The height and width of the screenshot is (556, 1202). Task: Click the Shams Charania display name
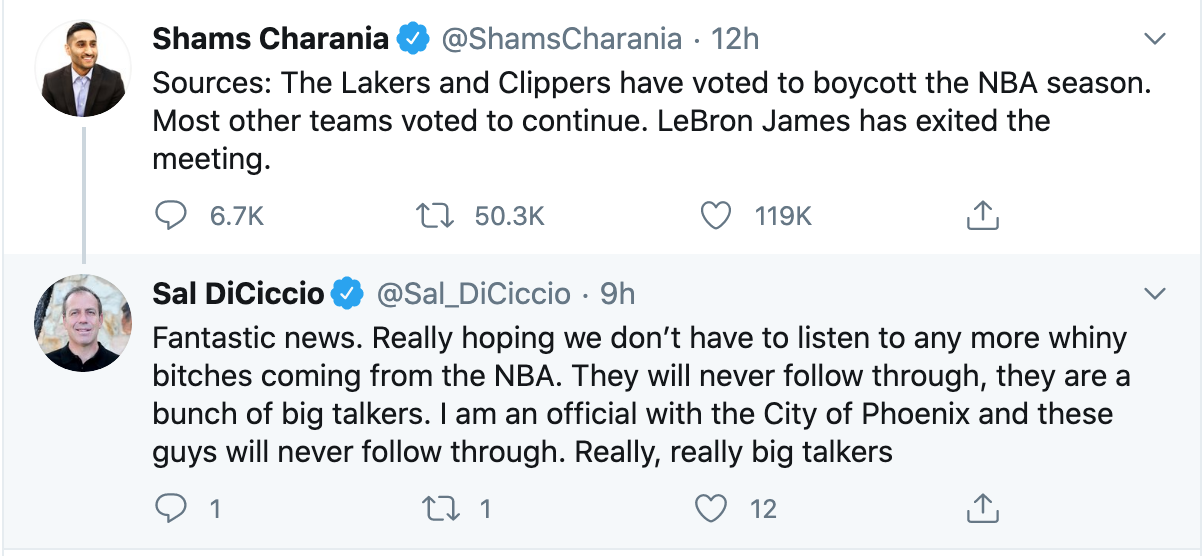tap(270, 39)
